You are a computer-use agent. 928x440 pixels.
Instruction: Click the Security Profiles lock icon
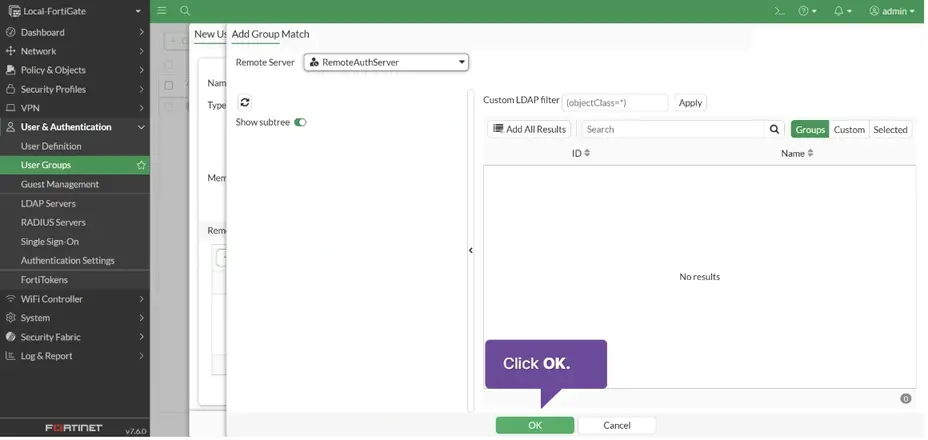(x=10, y=89)
